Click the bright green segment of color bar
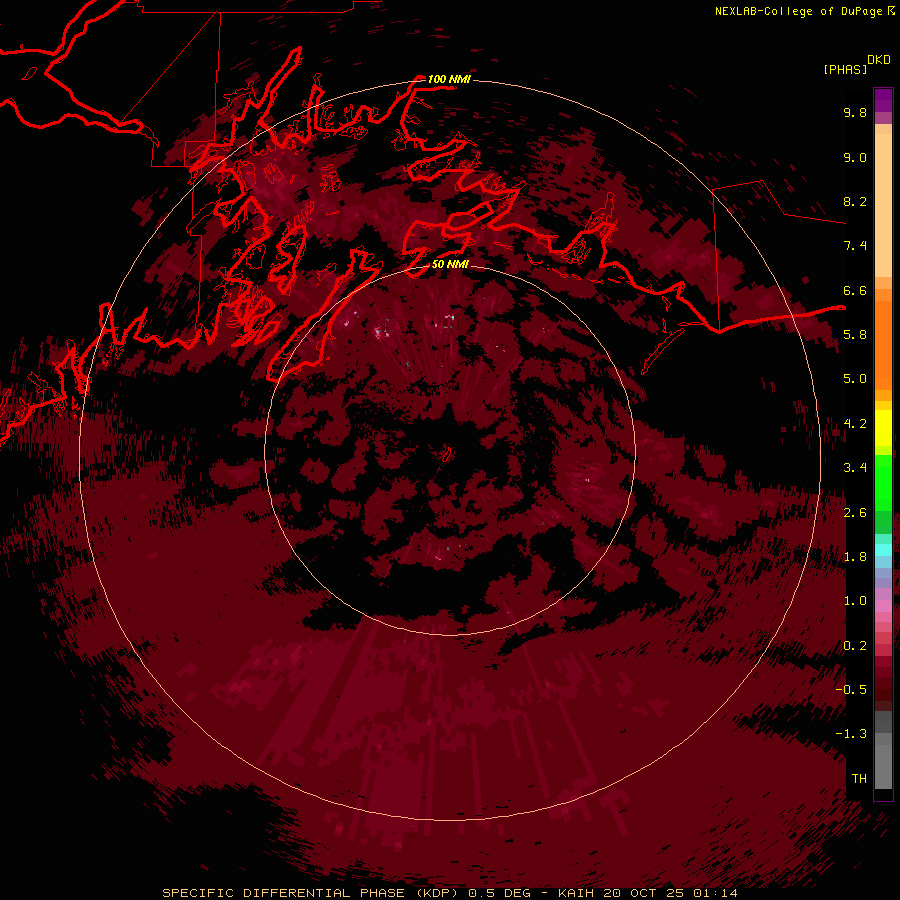The image size is (900, 900). click(x=883, y=483)
